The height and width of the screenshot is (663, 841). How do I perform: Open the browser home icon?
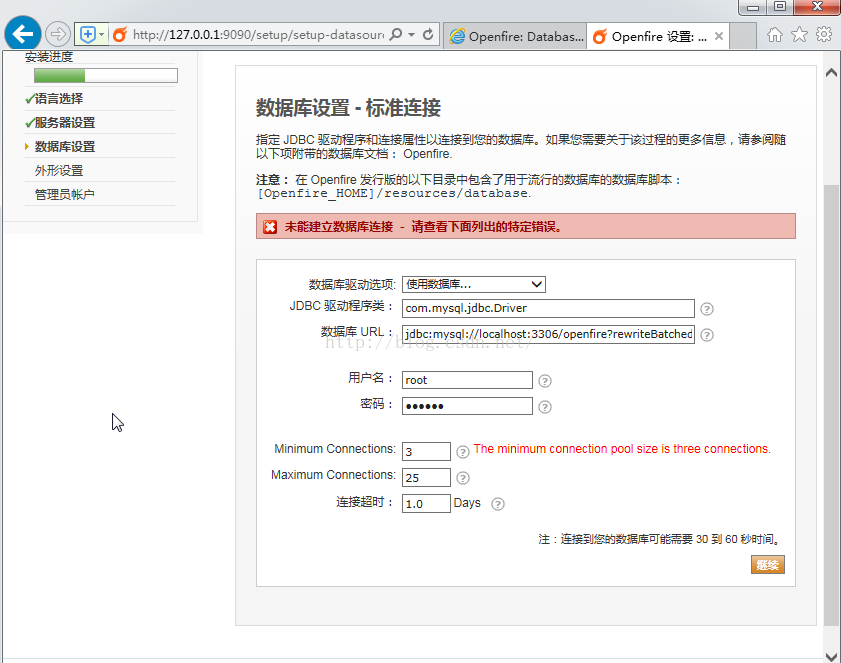click(774, 35)
